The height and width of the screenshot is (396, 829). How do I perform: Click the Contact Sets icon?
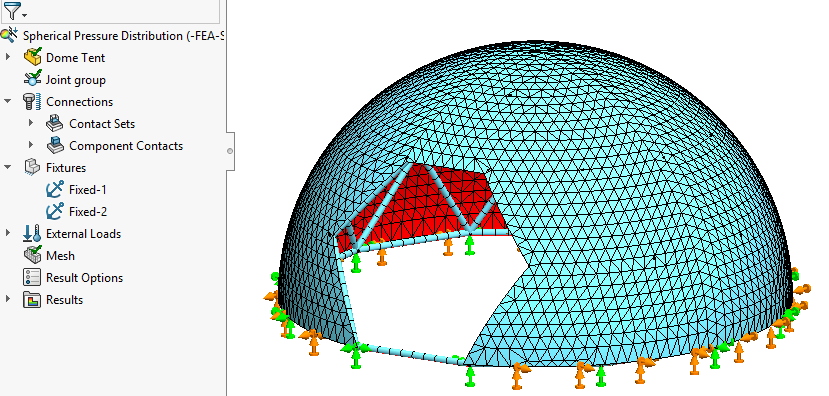55,123
